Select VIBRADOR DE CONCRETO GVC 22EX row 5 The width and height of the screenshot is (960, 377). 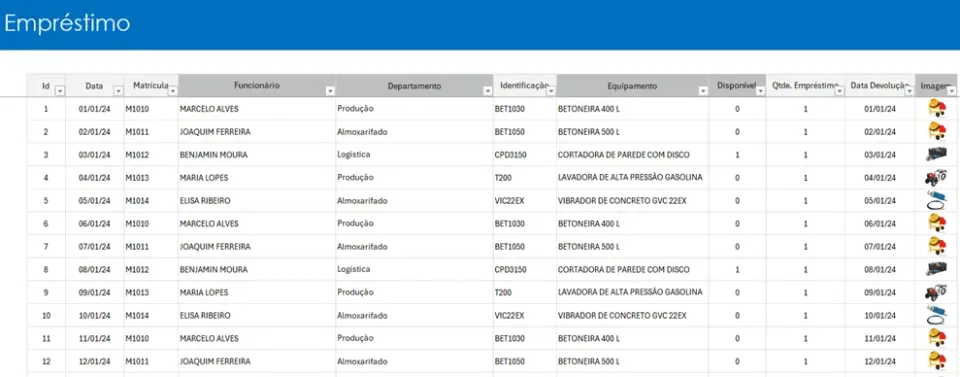(632, 201)
